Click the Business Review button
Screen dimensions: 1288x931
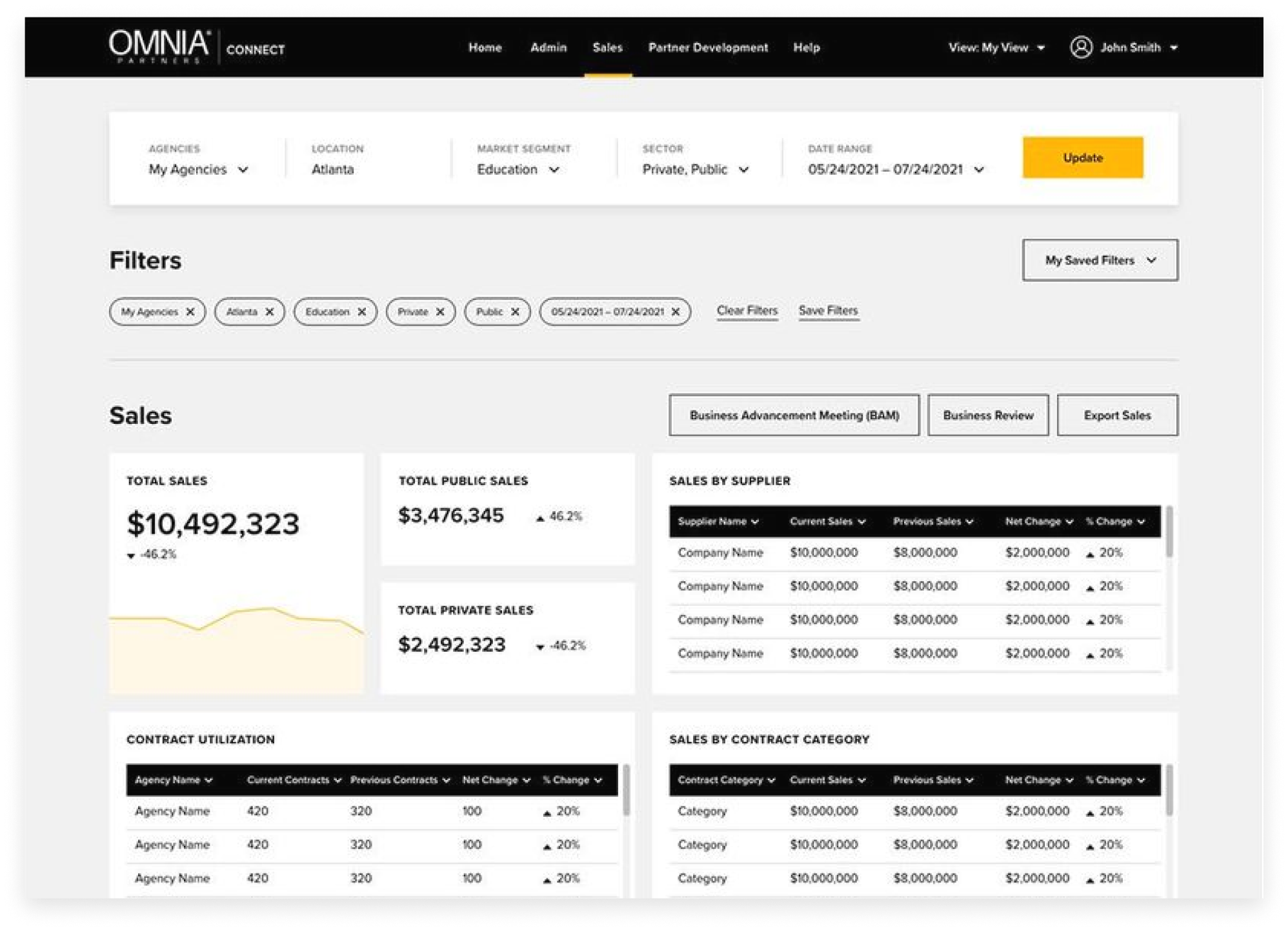[x=988, y=415]
